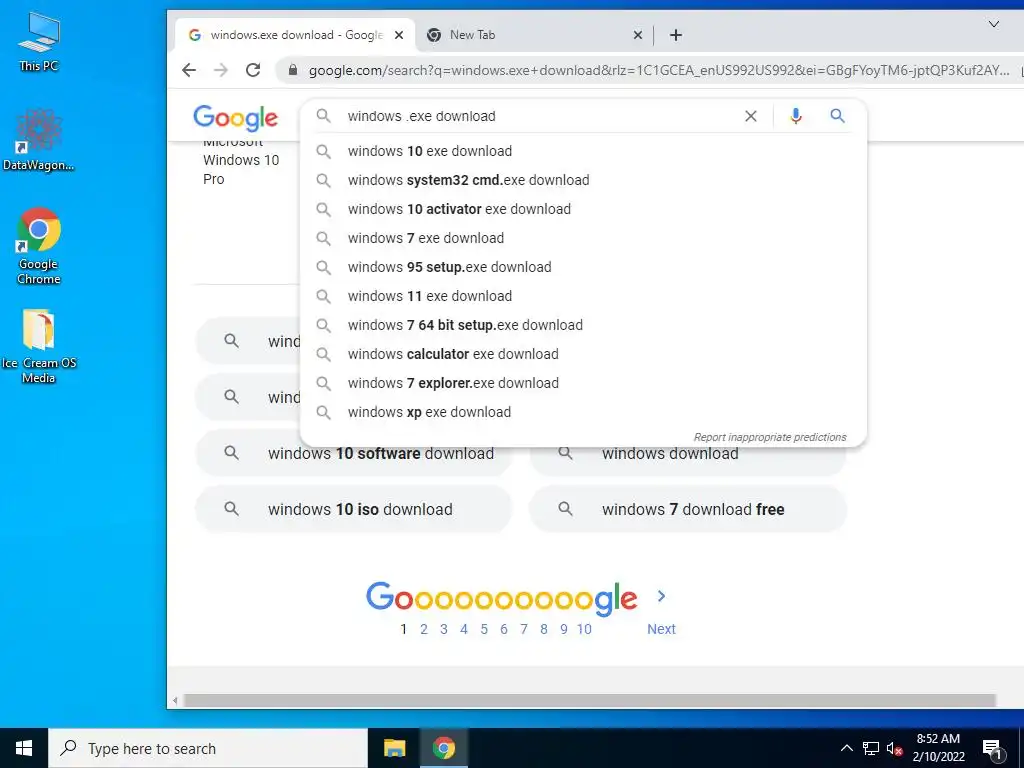Image resolution: width=1024 pixels, height=768 pixels.
Task: Select Ice Cream OS Media folder icon
Action: click(x=39, y=345)
